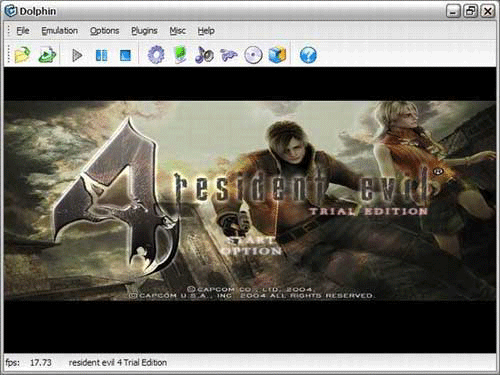The image size is (500, 375).
Task: Stop emulation with the blue square icon
Action: point(125,55)
